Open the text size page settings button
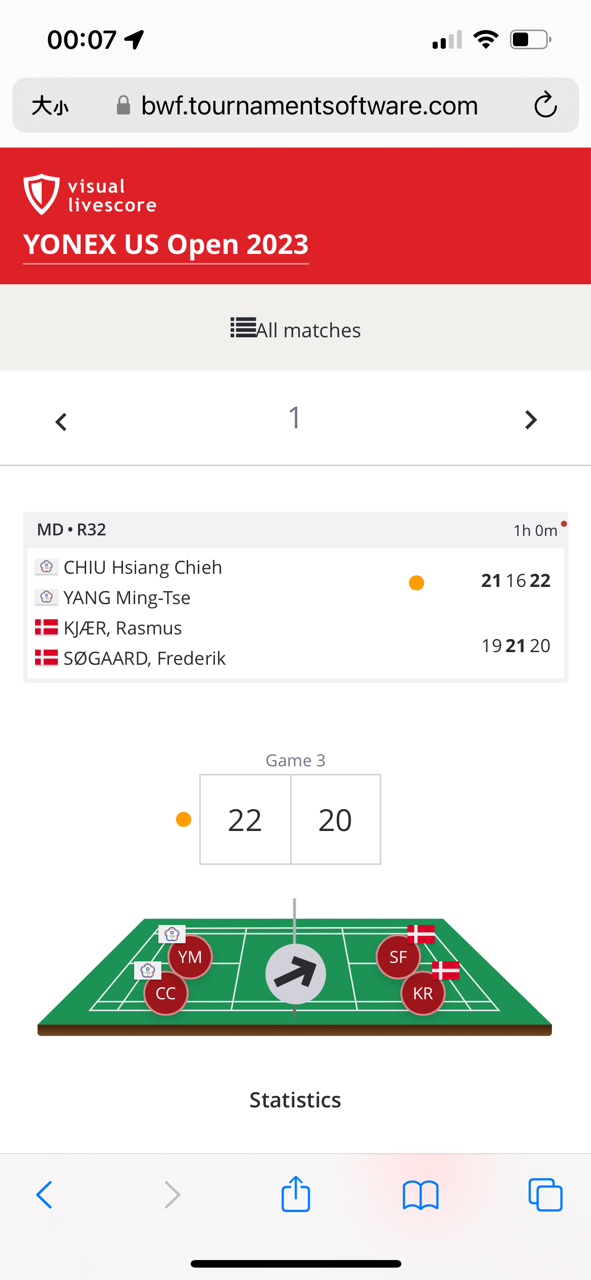 50,106
